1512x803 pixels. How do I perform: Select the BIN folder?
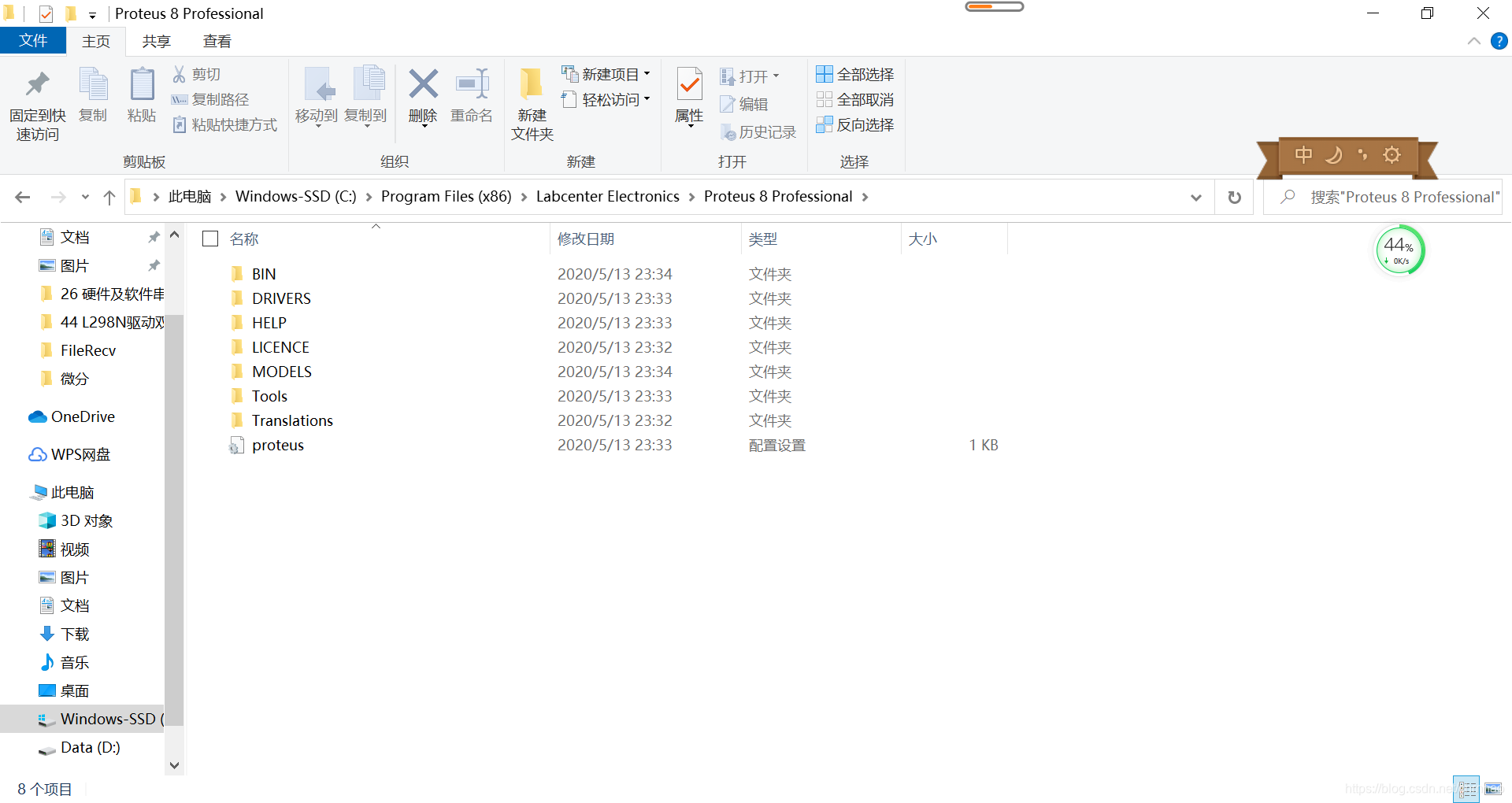click(263, 274)
